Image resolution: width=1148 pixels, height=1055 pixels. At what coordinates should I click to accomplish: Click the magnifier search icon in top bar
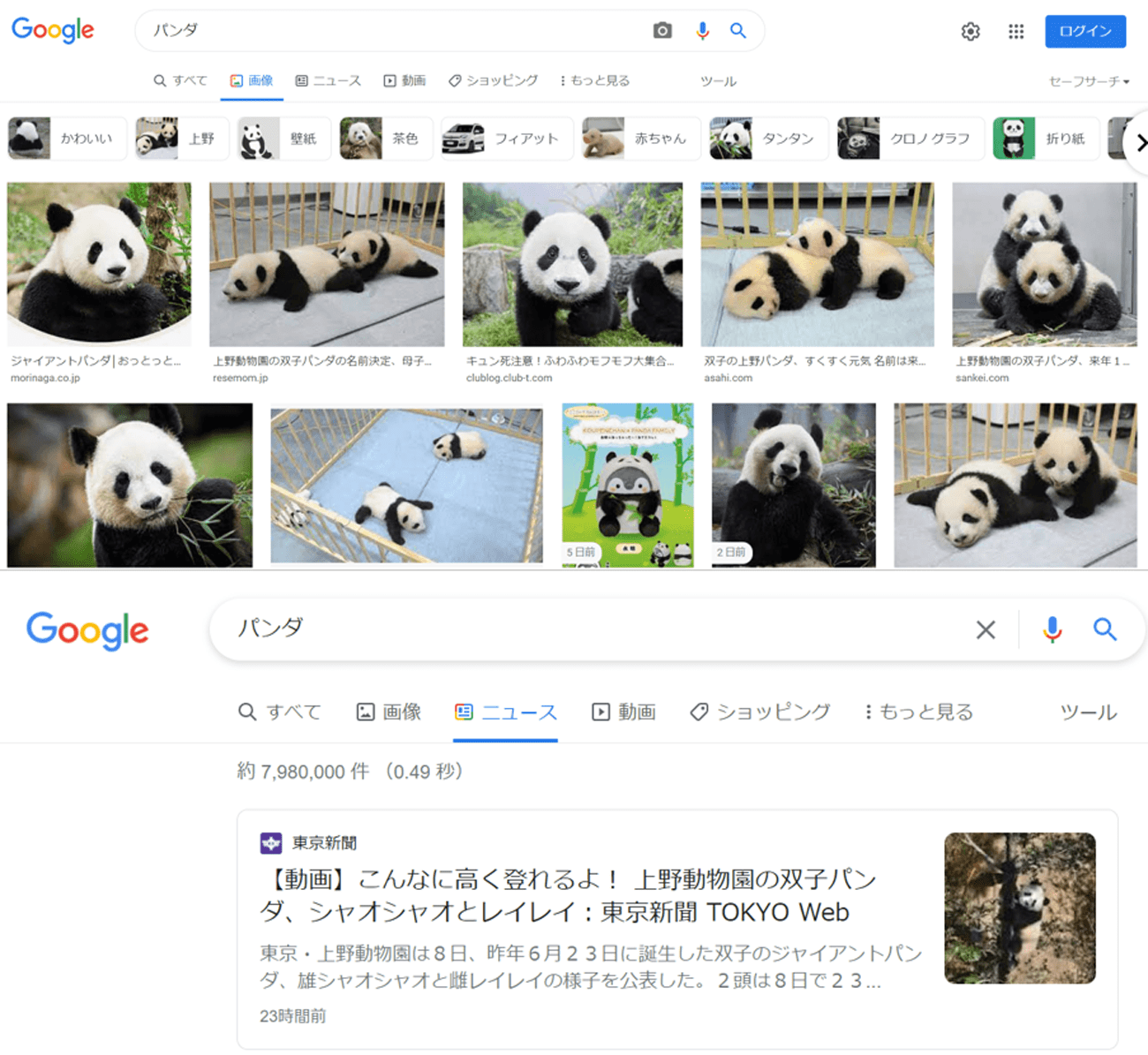pyautogui.click(x=738, y=31)
